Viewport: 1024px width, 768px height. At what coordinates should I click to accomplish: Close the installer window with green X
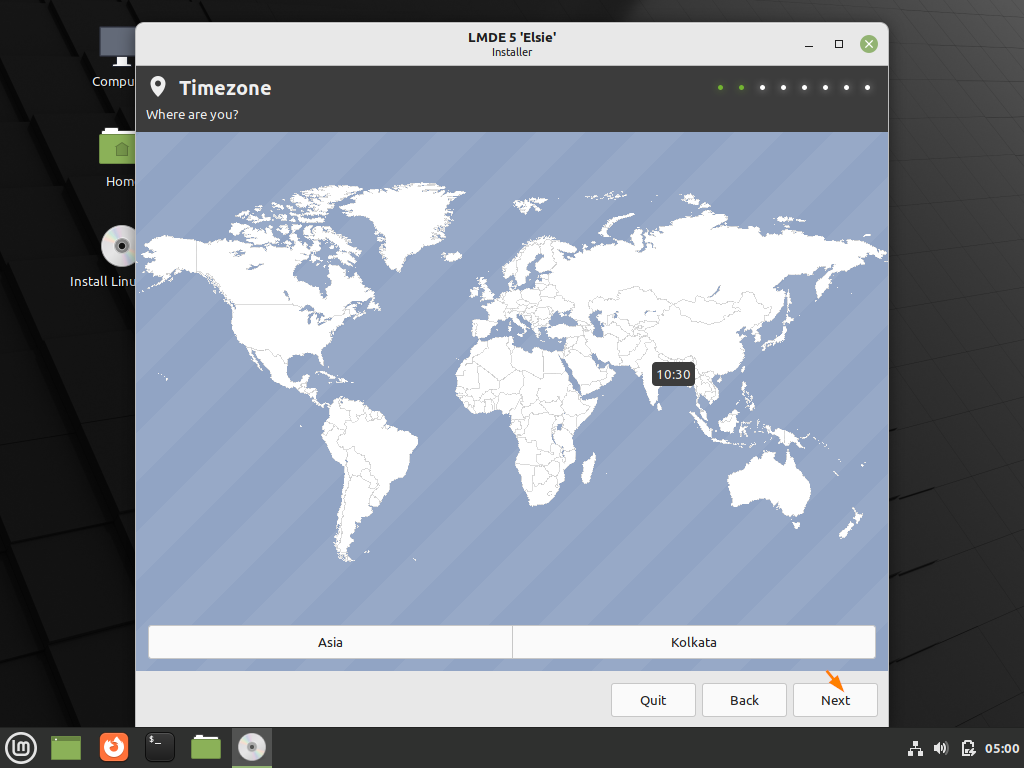pyautogui.click(x=869, y=44)
